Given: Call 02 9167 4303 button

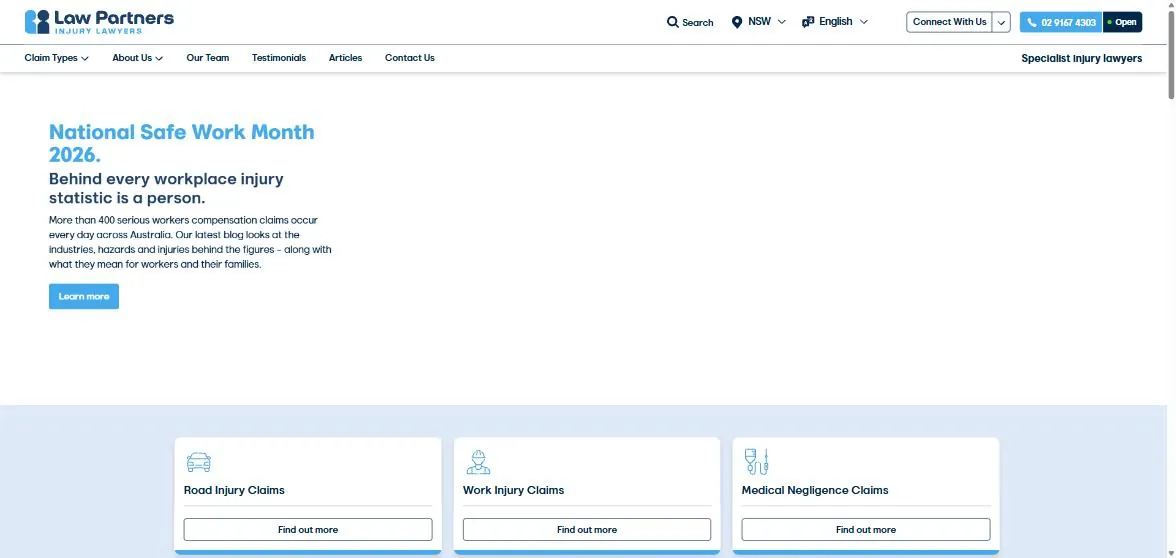Looking at the screenshot, I should point(1061,22).
